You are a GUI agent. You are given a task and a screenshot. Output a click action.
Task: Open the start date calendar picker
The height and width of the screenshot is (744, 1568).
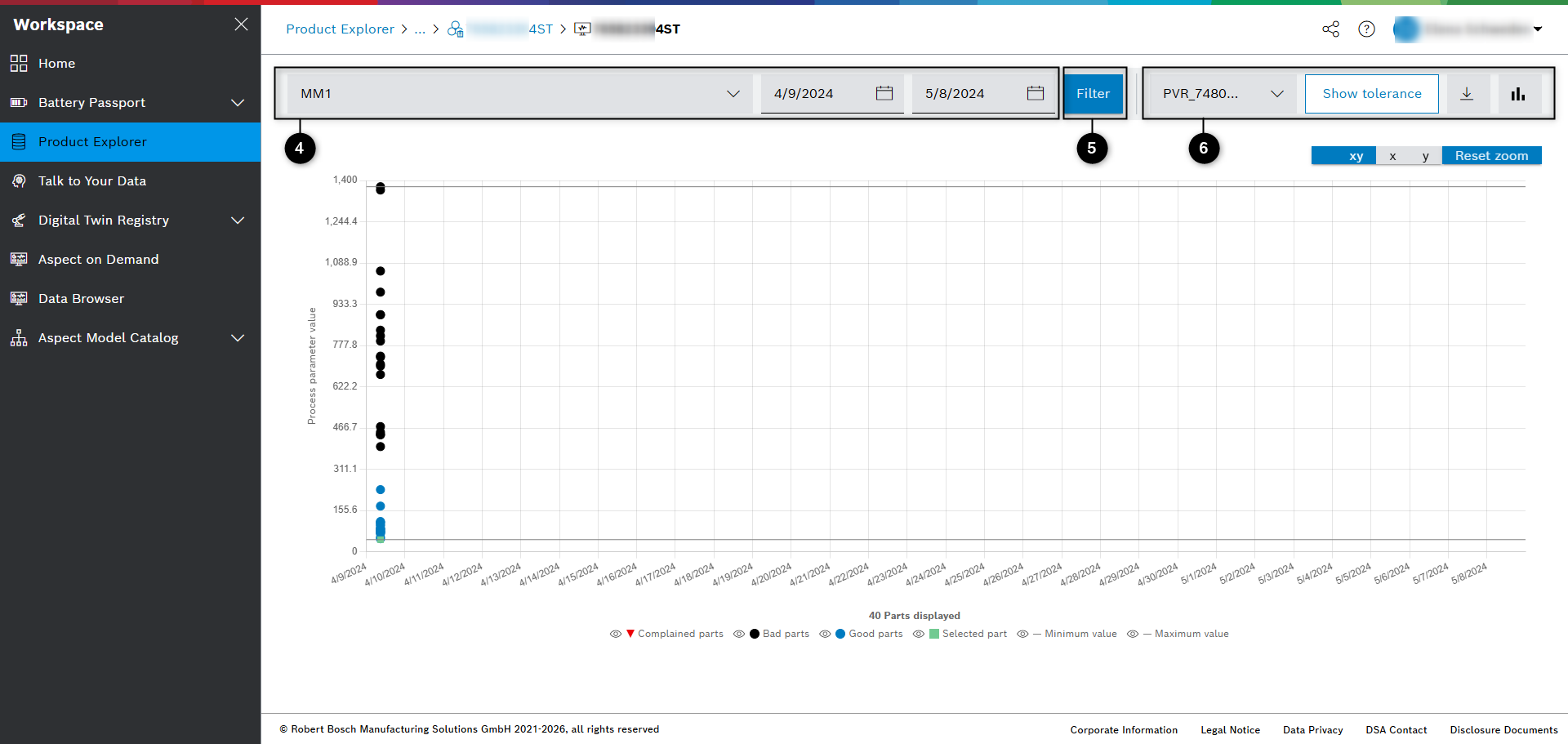[x=884, y=93]
